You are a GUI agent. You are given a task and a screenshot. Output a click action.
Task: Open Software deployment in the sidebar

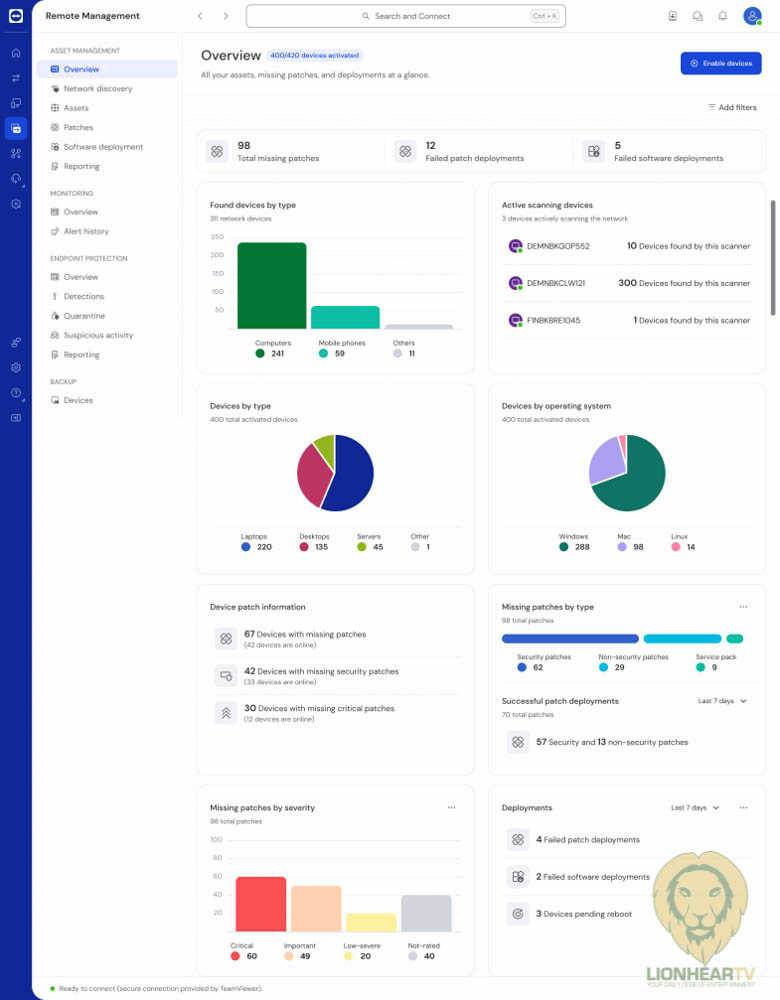[103, 147]
